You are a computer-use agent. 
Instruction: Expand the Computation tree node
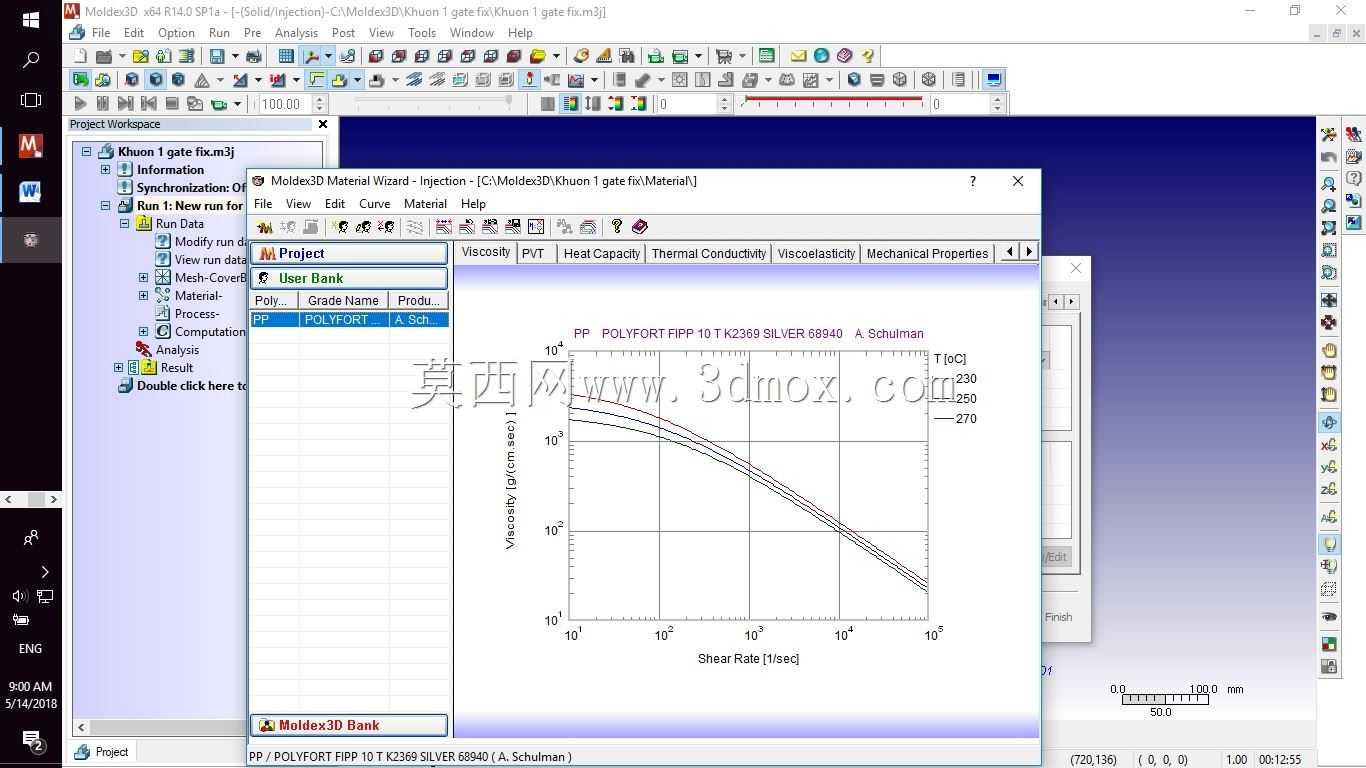[144, 332]
